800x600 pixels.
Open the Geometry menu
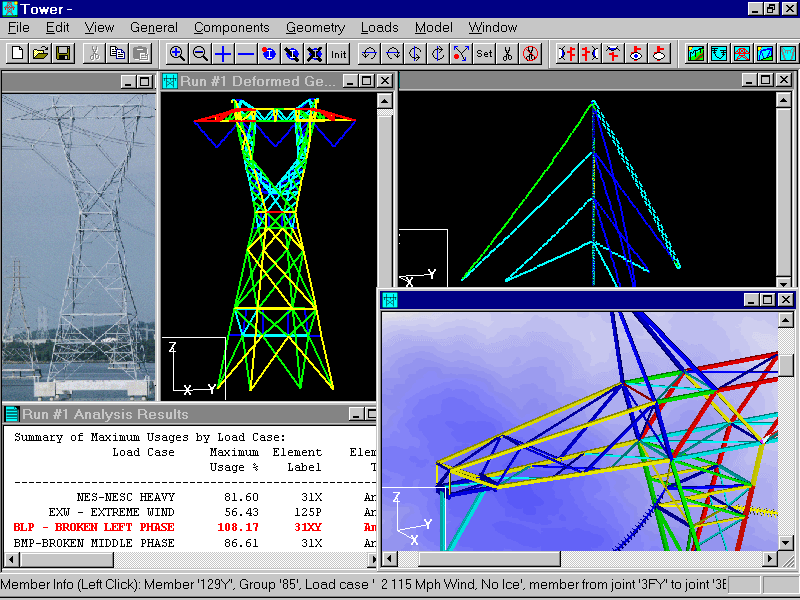(x=315, y=28)
